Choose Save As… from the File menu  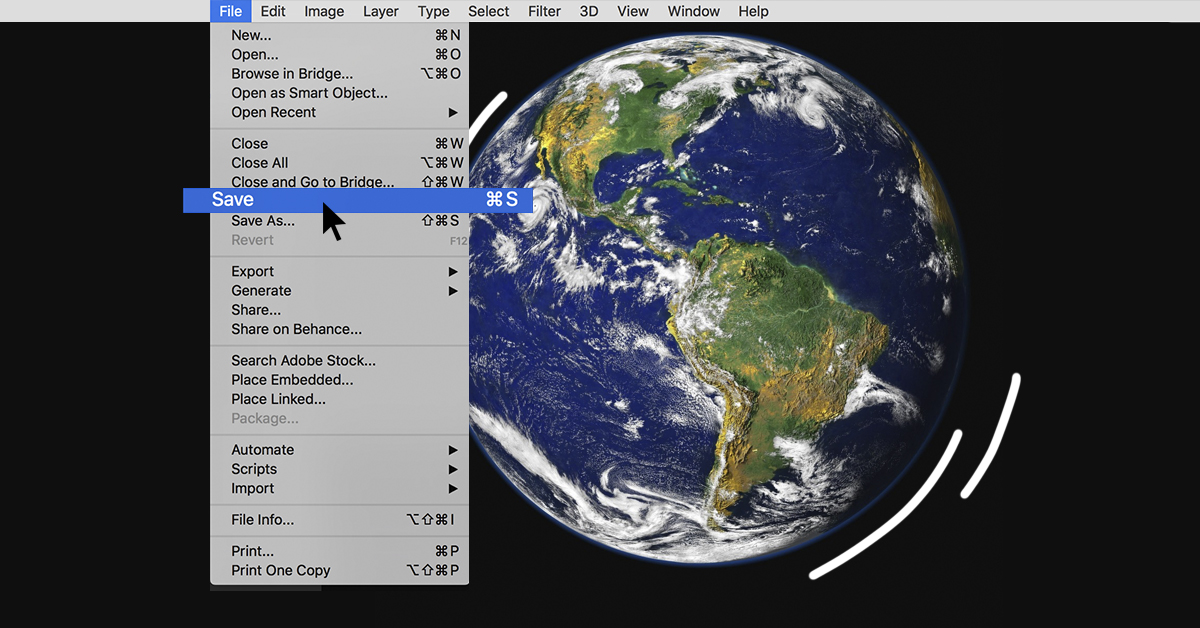[263, 221]
